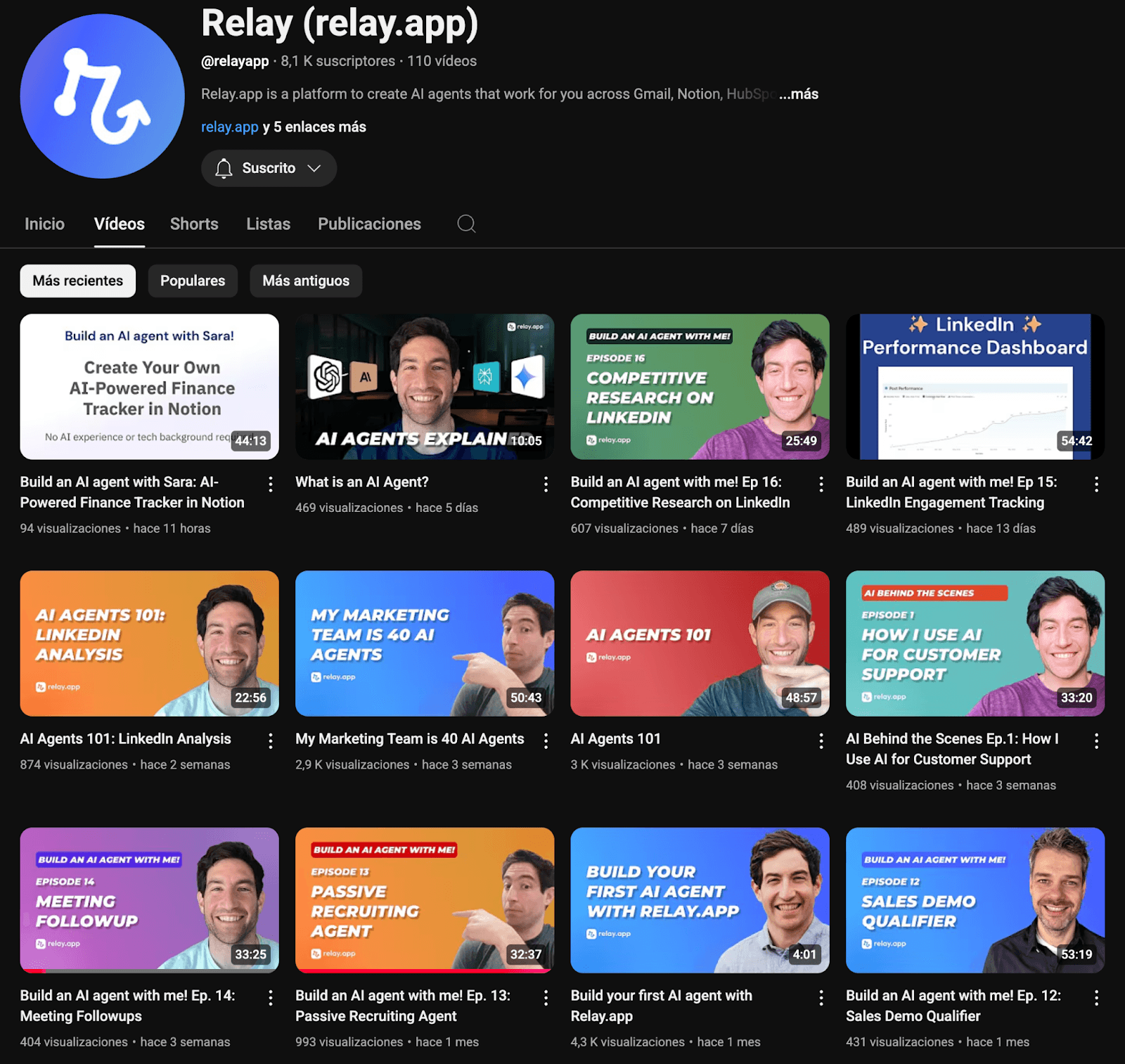Image resolution: width=1125 pixels, height=1064 pixels.
Task: Open title AI-Powered Finance Tracker in Notion
Action: click(132, 492)
